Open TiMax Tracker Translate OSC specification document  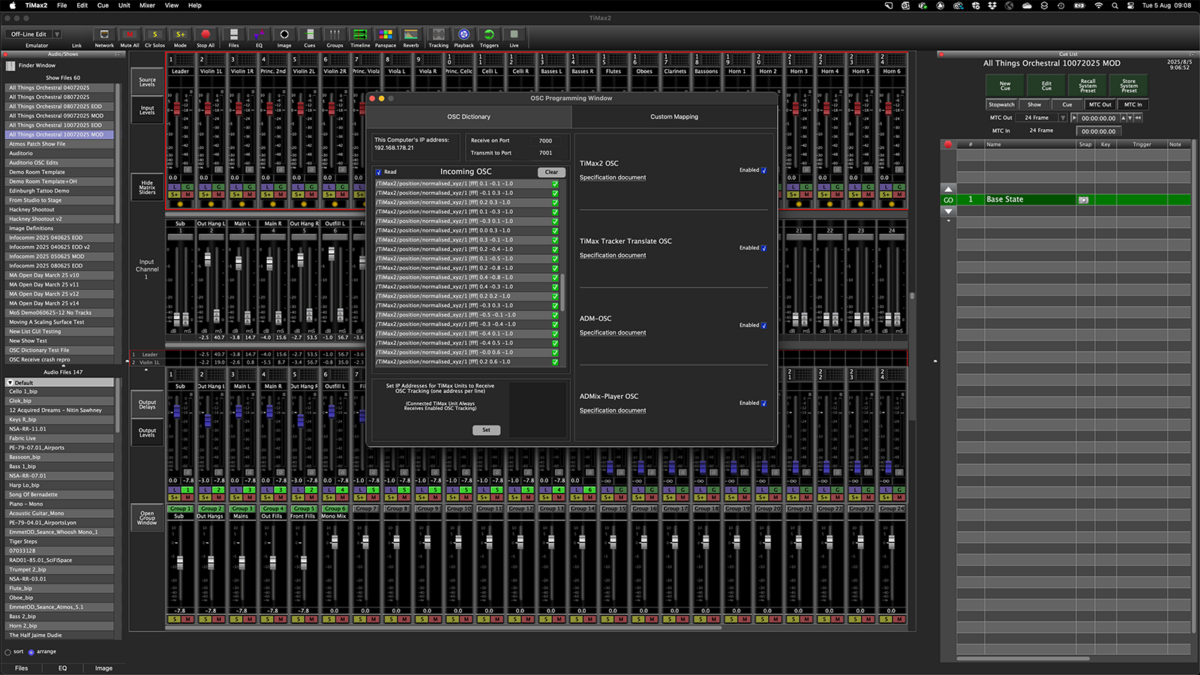(x=612, y=255)
